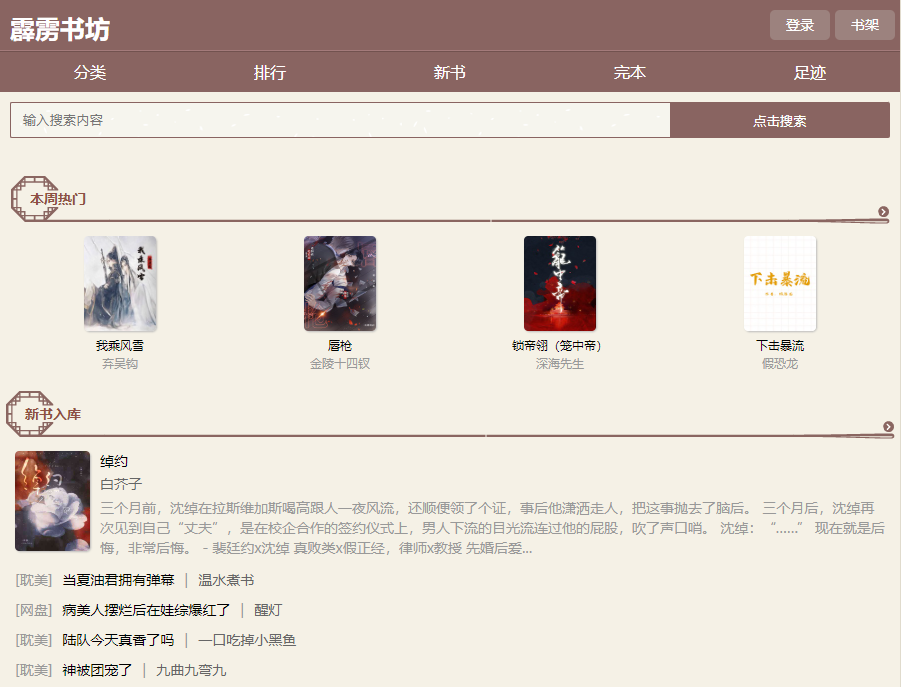Click the title 我乘风雪
Viewport: 901px width, 687px height.
click(x=120, y=346)
